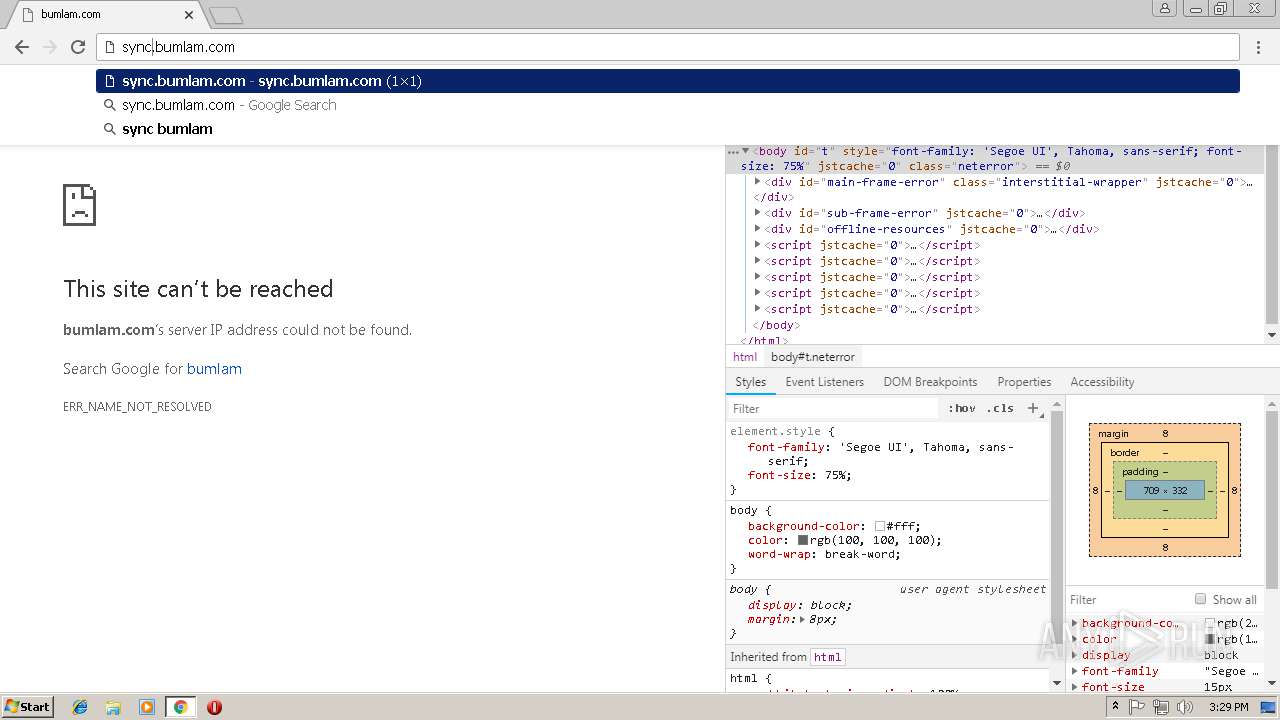The width and height of the screenshot is (1280, 720).
Task: Click the red Opera icon in taskbar
Action: (214, 707)
